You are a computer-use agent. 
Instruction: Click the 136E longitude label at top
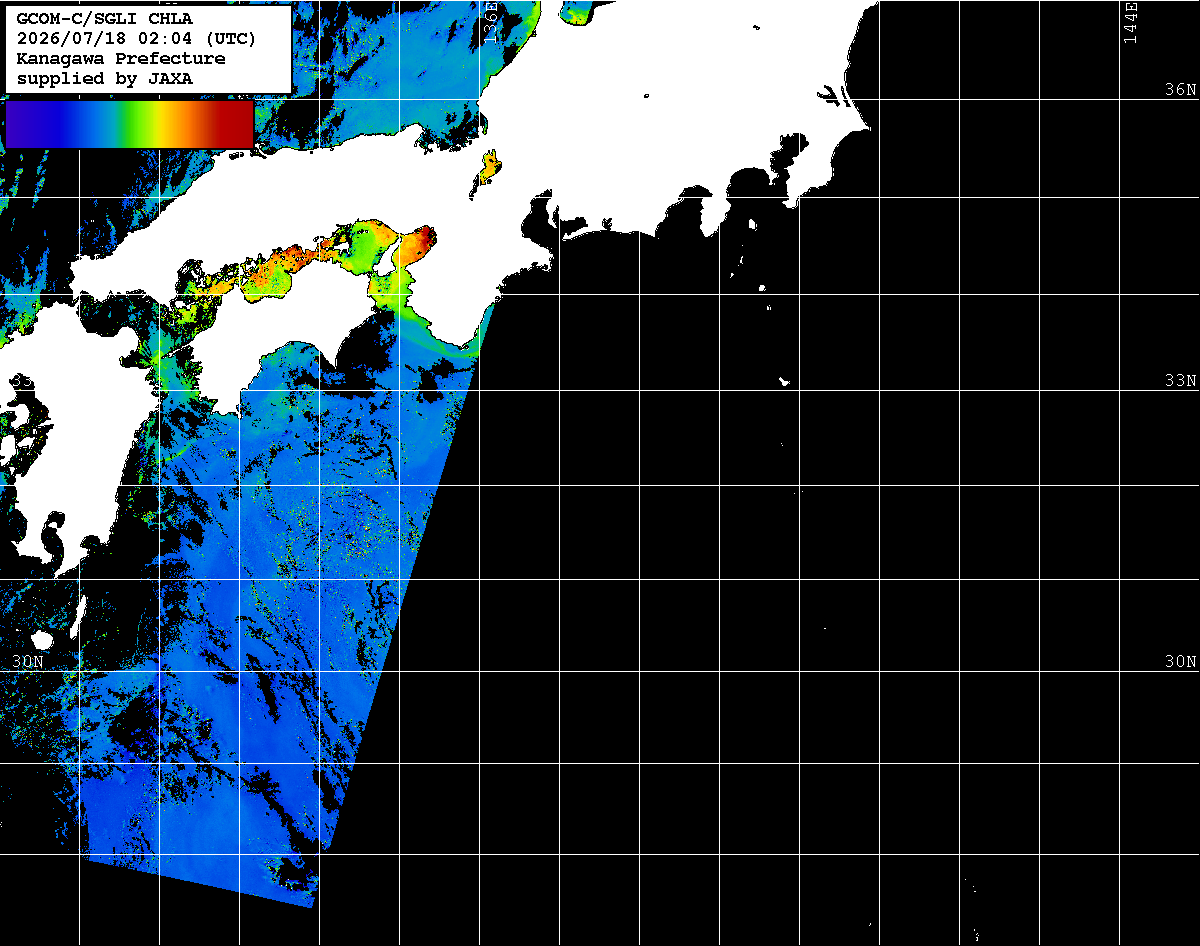click(x=490, y=22)
